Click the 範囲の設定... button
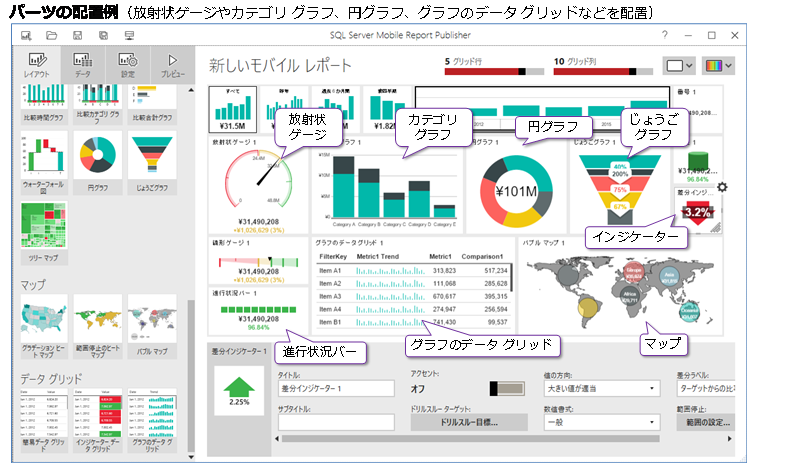 click(x=706, y=422)
